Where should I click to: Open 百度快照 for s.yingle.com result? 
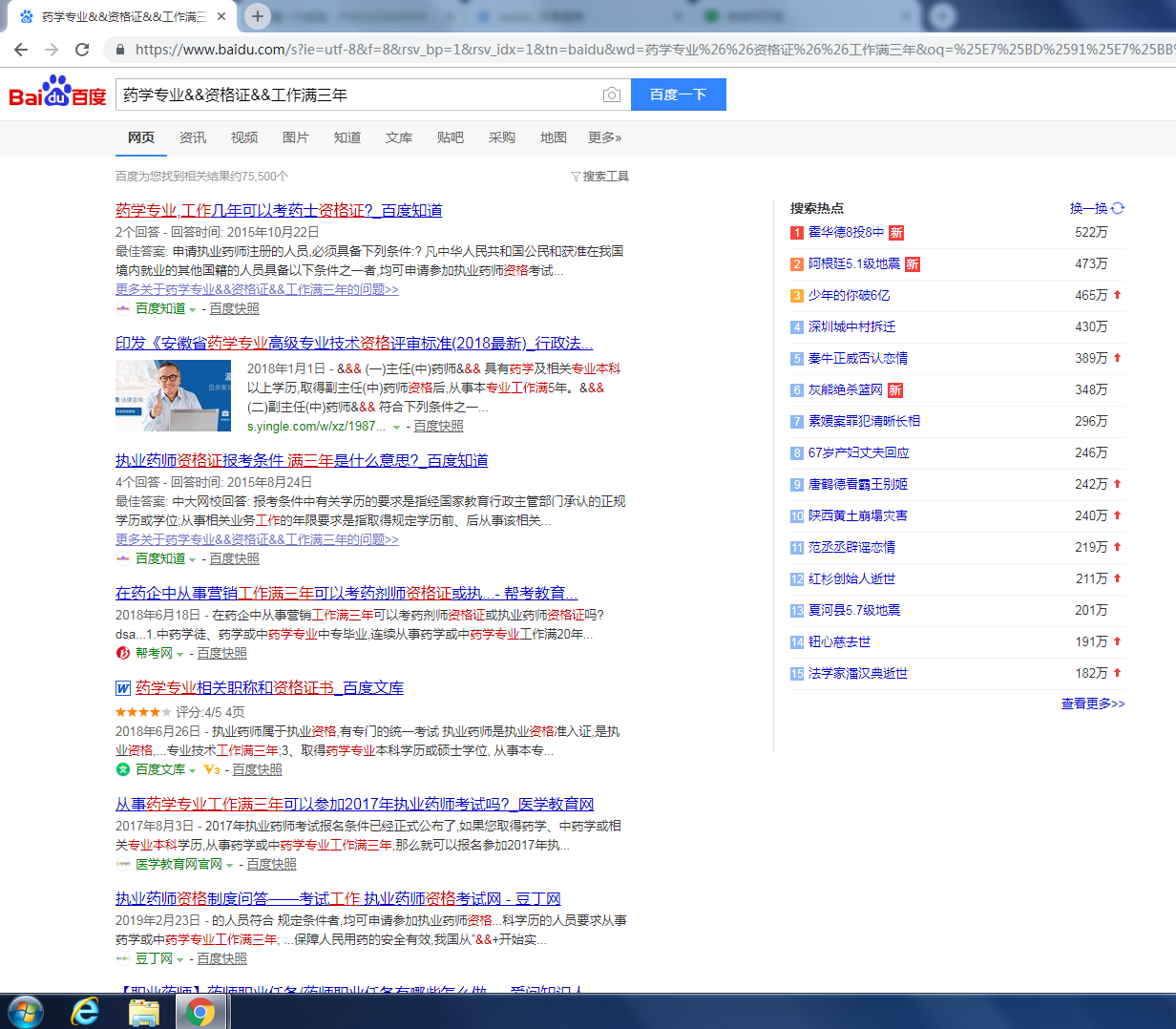(439, 426)
